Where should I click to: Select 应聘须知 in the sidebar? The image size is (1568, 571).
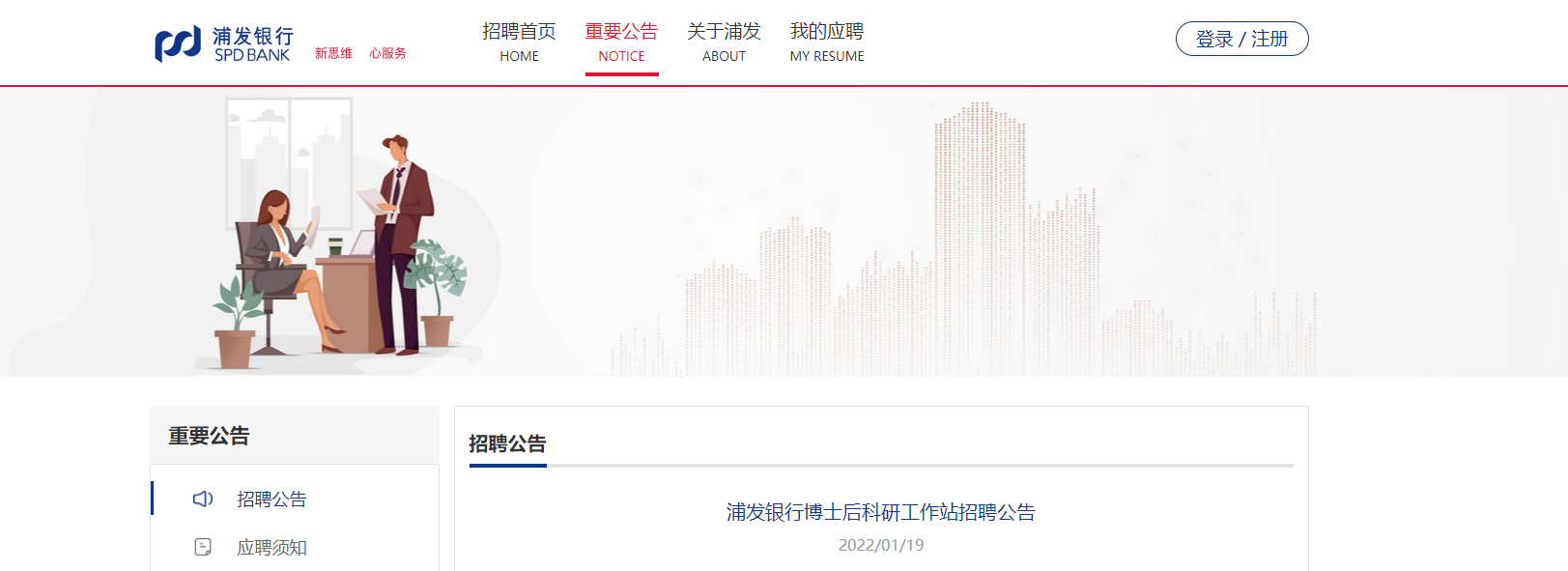point(271,548)
